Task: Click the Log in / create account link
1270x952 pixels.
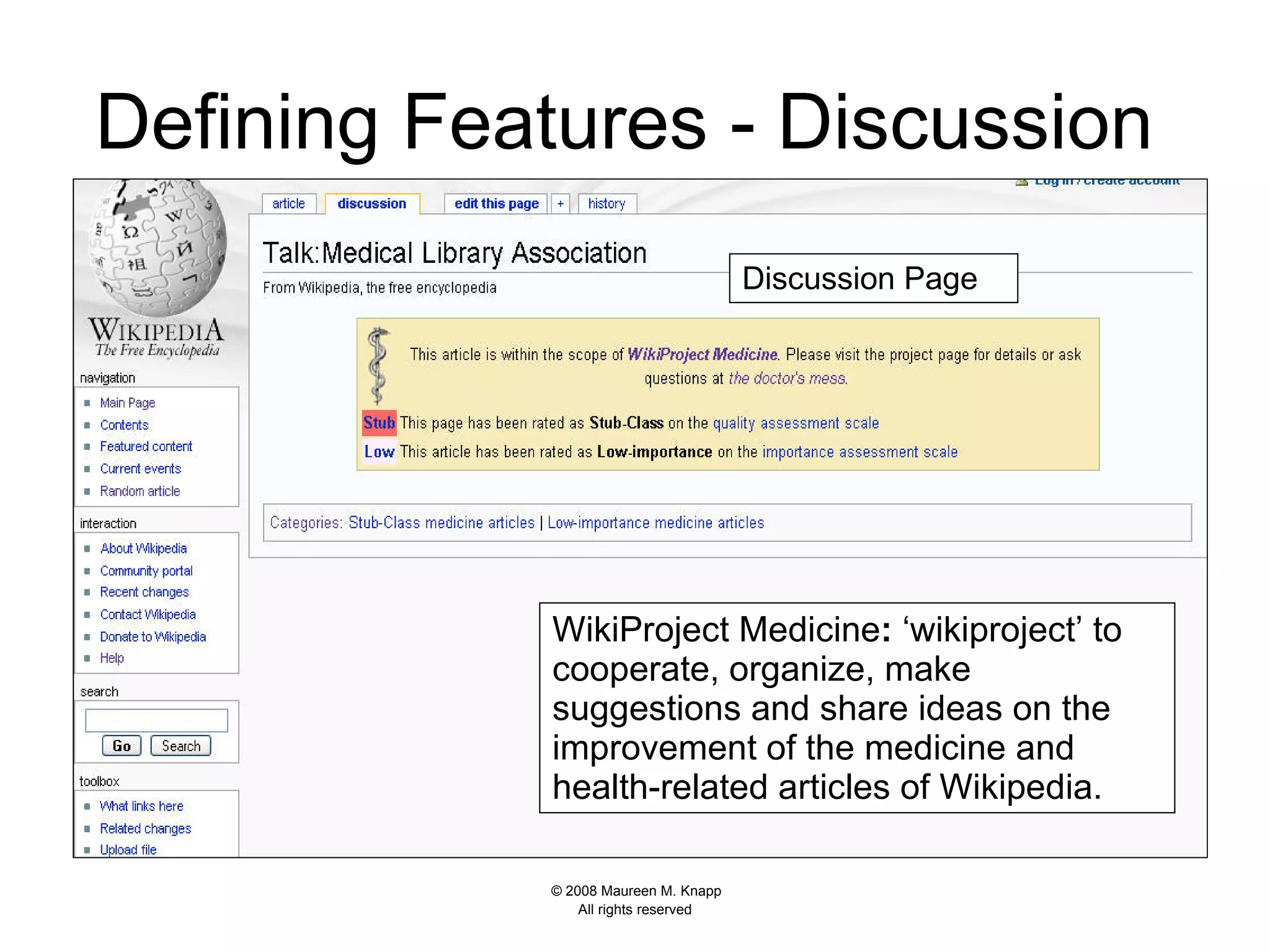Action: click(1106, 182)
